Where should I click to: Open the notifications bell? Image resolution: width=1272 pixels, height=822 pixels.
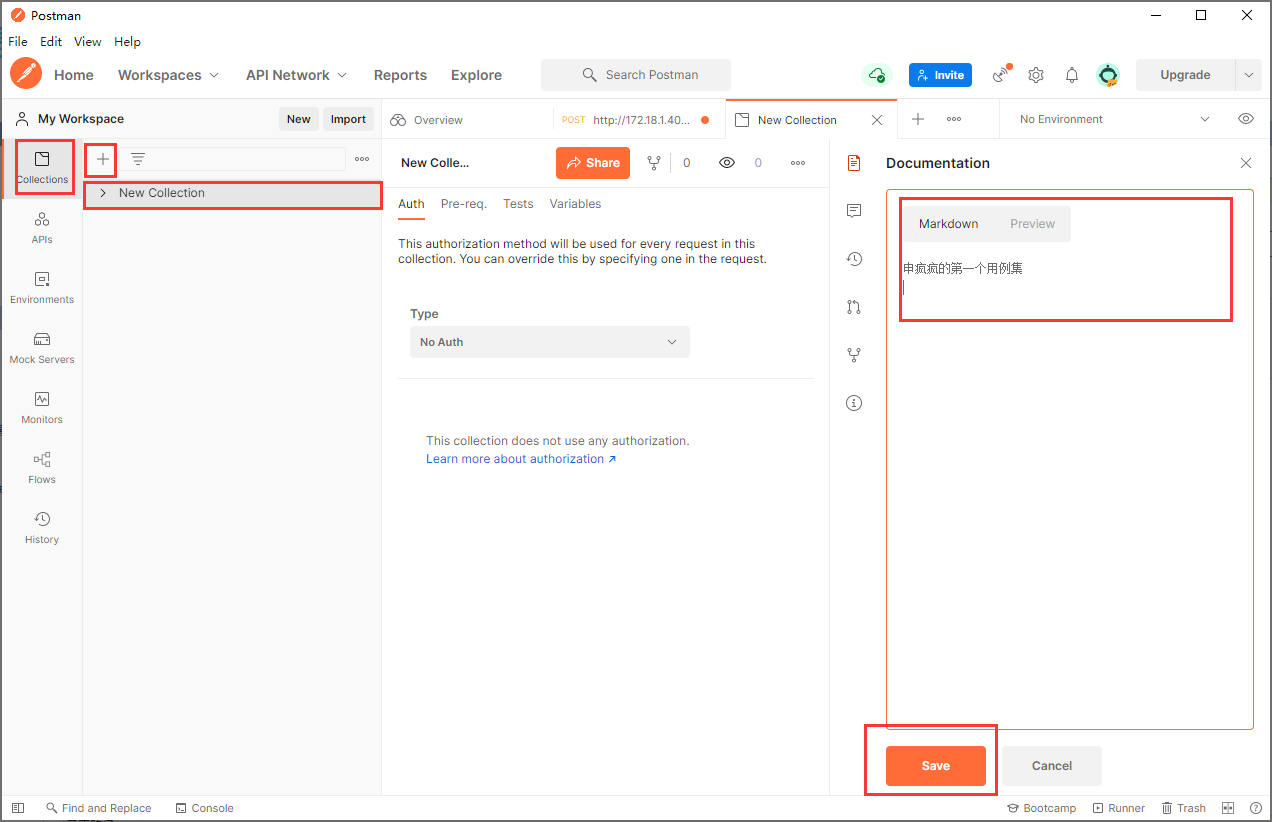[1072, 75]
